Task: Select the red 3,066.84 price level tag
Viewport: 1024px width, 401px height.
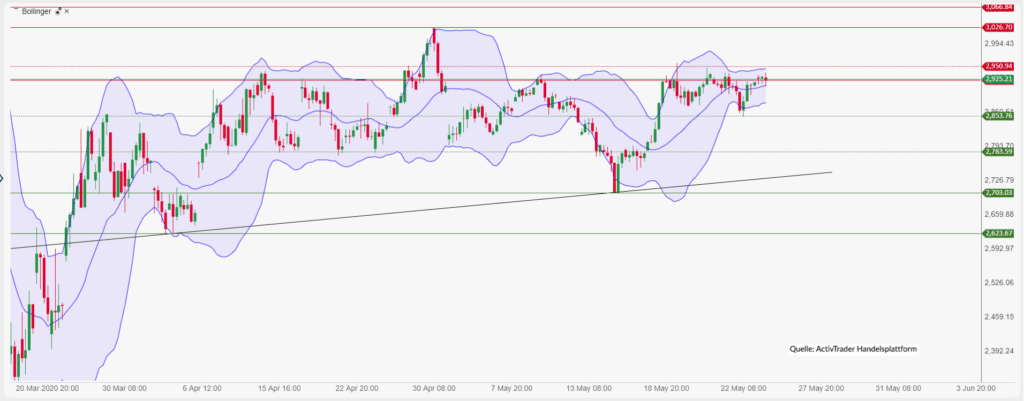Action: click(x=998, y=7)
